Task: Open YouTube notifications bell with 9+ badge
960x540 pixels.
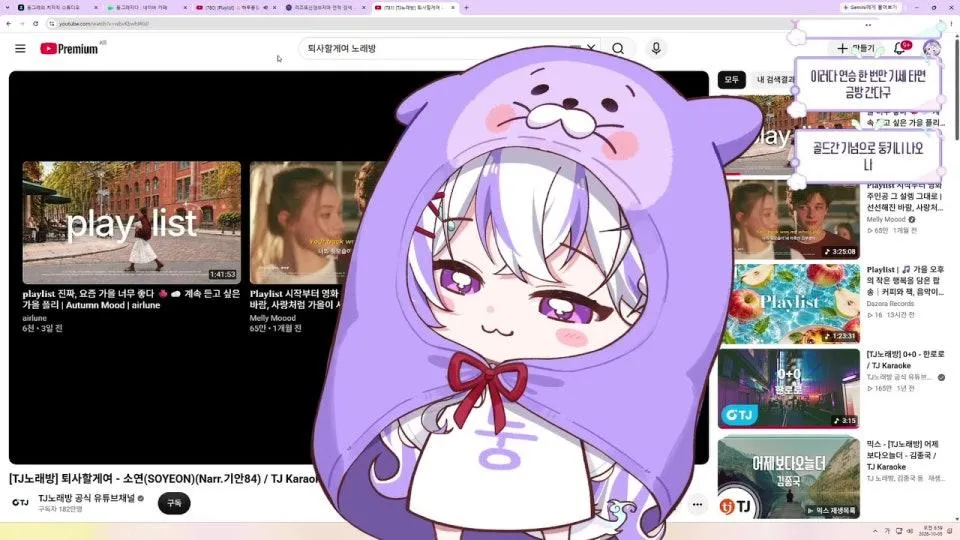Action: [900, 48]
